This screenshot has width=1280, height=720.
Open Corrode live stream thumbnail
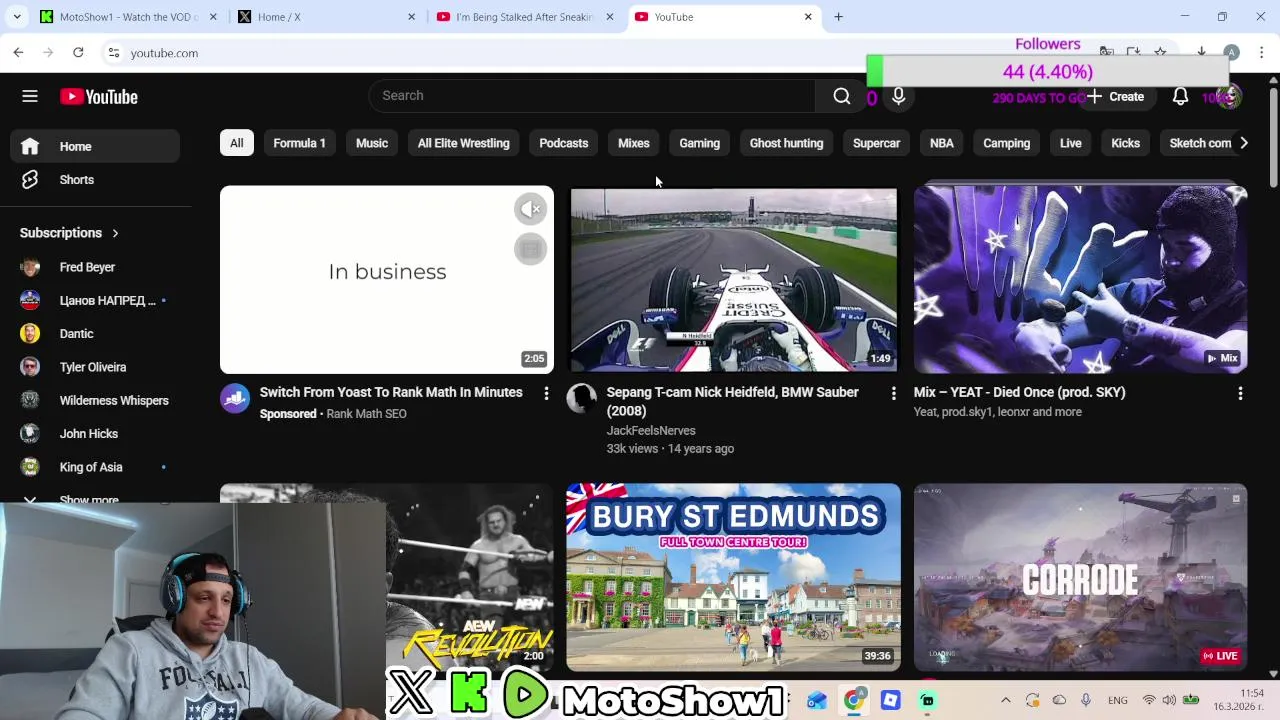tap(1080, 577)
